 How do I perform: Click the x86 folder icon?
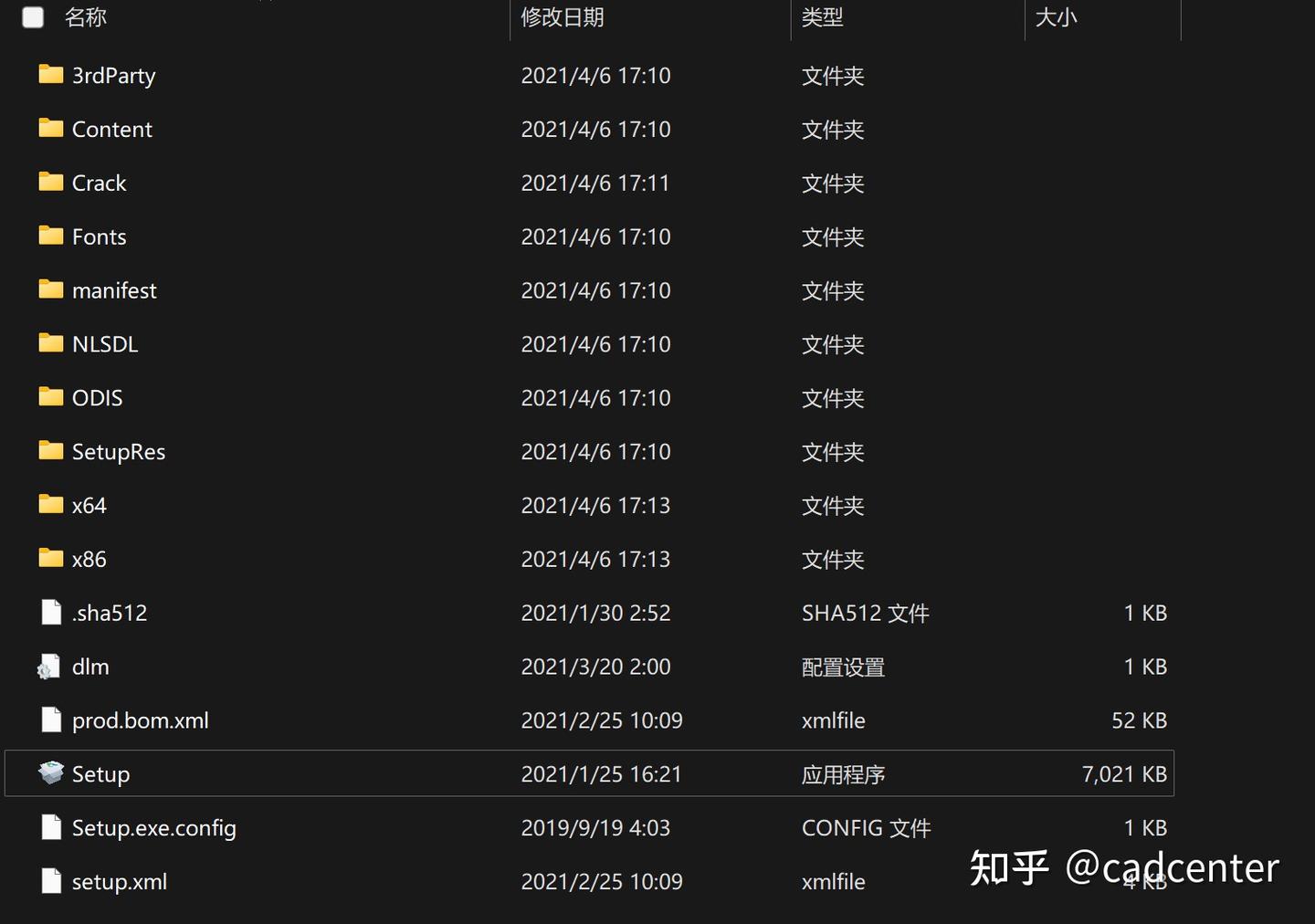[51, 558]
